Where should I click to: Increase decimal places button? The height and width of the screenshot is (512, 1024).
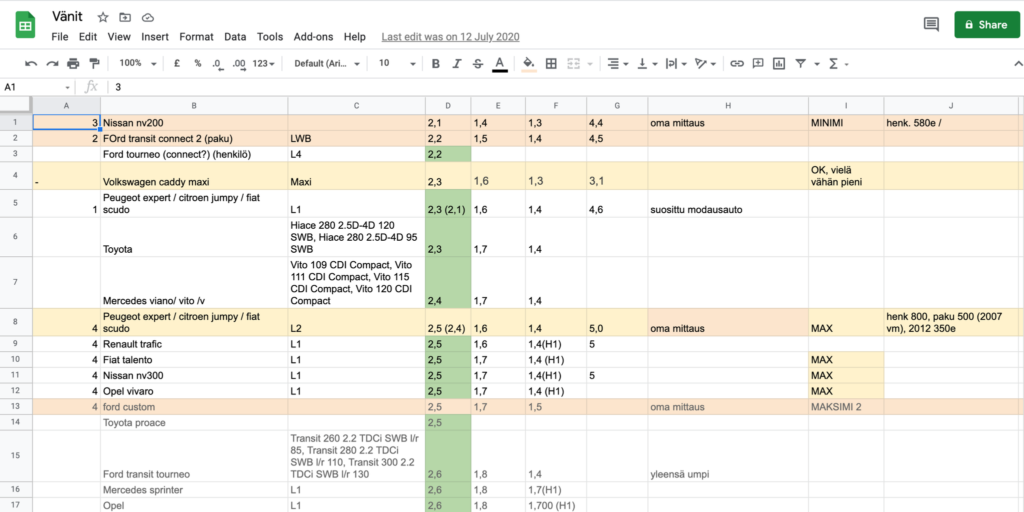239,63
